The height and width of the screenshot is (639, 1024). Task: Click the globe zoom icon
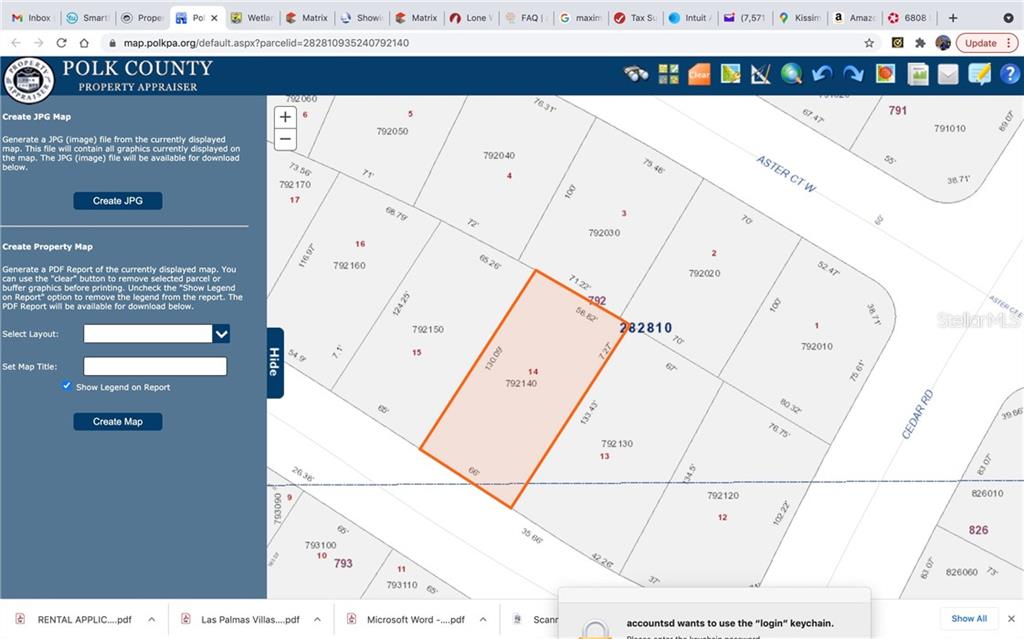pos(792,74)
